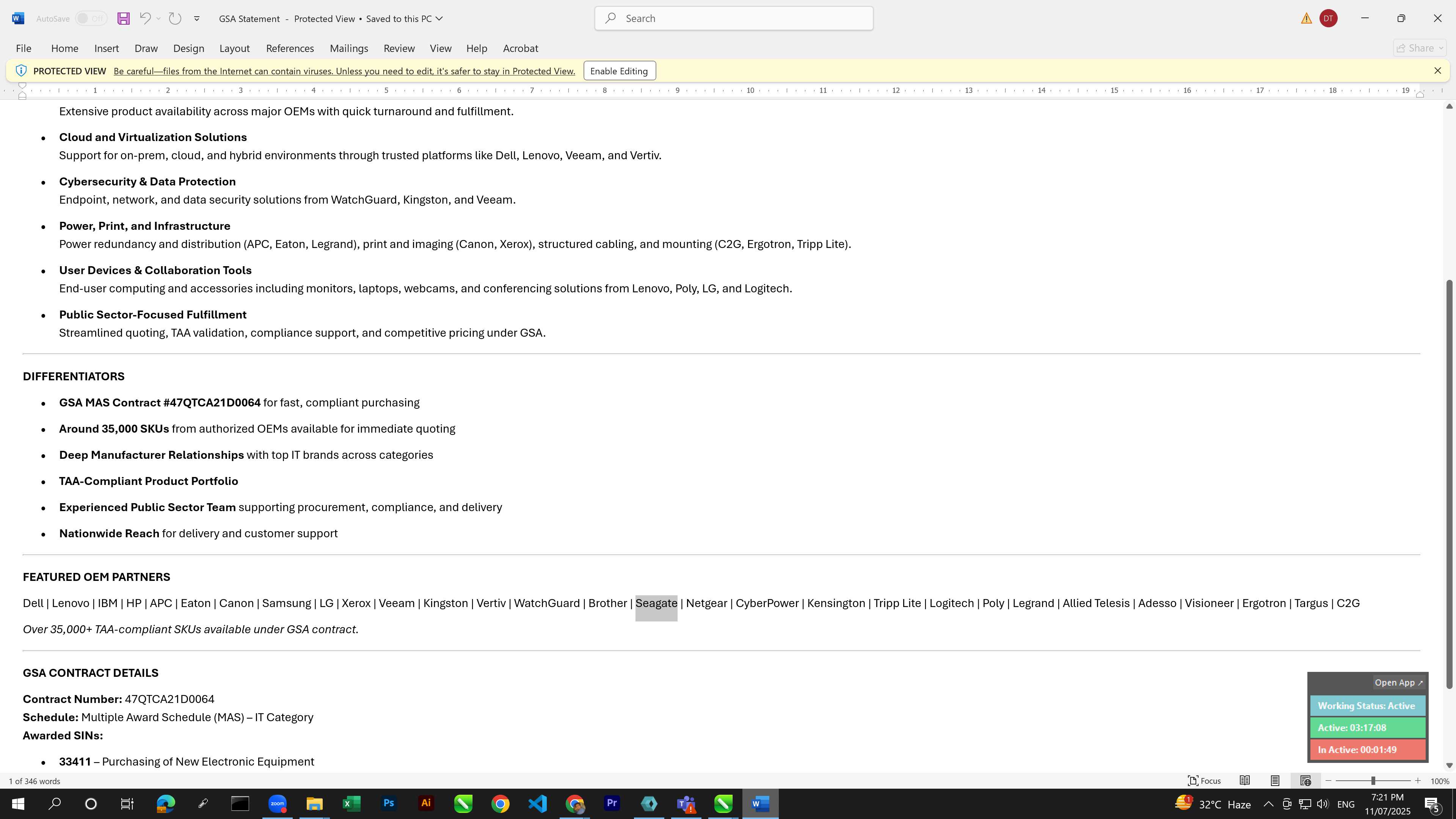Open Premiere Pro from taskbar
This screenshot has width=1456, height=819.
[x=612, y=804]
